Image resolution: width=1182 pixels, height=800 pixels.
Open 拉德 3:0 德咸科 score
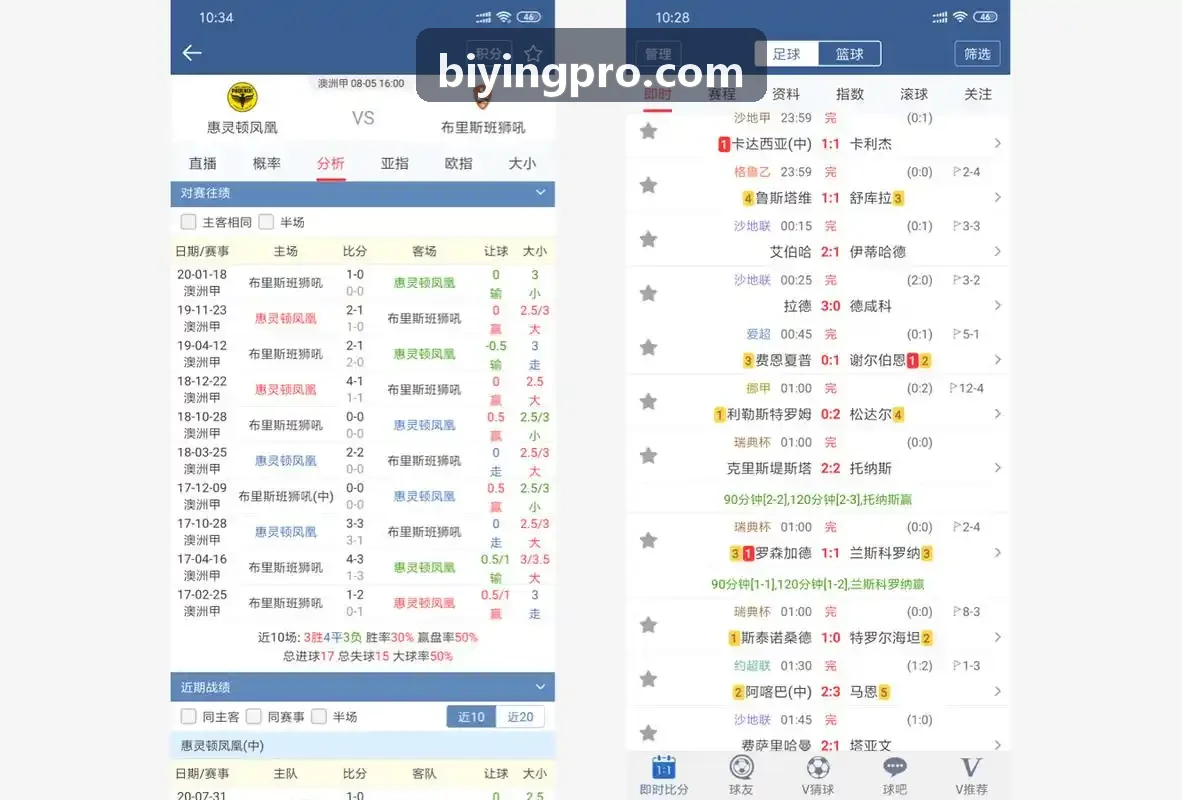tap(830, 306)
